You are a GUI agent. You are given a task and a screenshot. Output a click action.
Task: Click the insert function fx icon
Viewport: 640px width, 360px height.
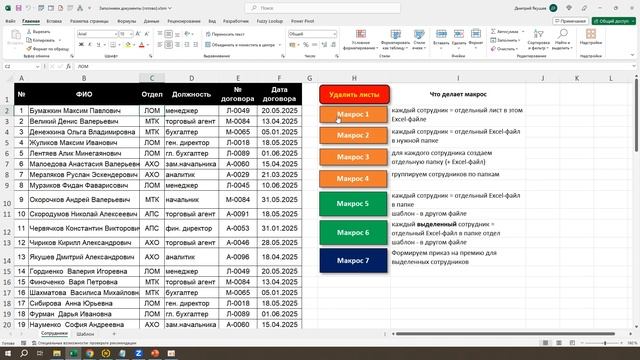pyautogui.click(x=68, y=66)
